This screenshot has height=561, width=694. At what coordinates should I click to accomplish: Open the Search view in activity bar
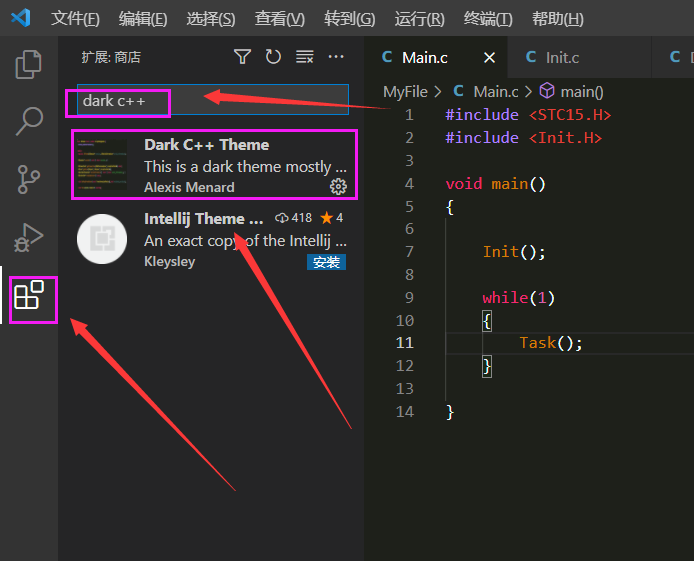coord(28,121)
